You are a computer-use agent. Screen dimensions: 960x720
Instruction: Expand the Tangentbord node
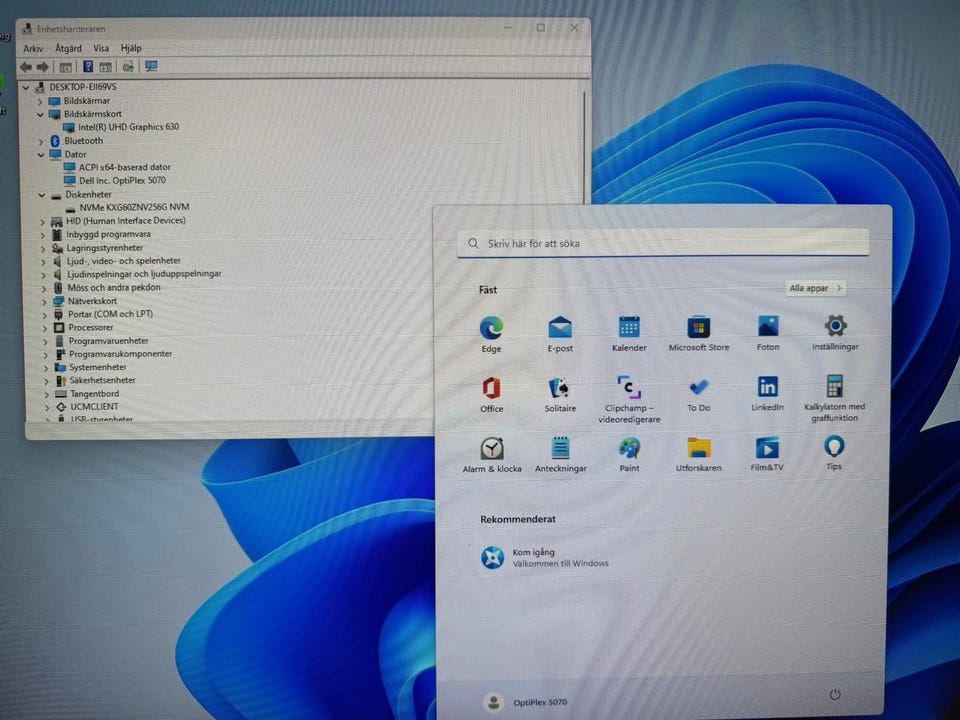[46, 394]
